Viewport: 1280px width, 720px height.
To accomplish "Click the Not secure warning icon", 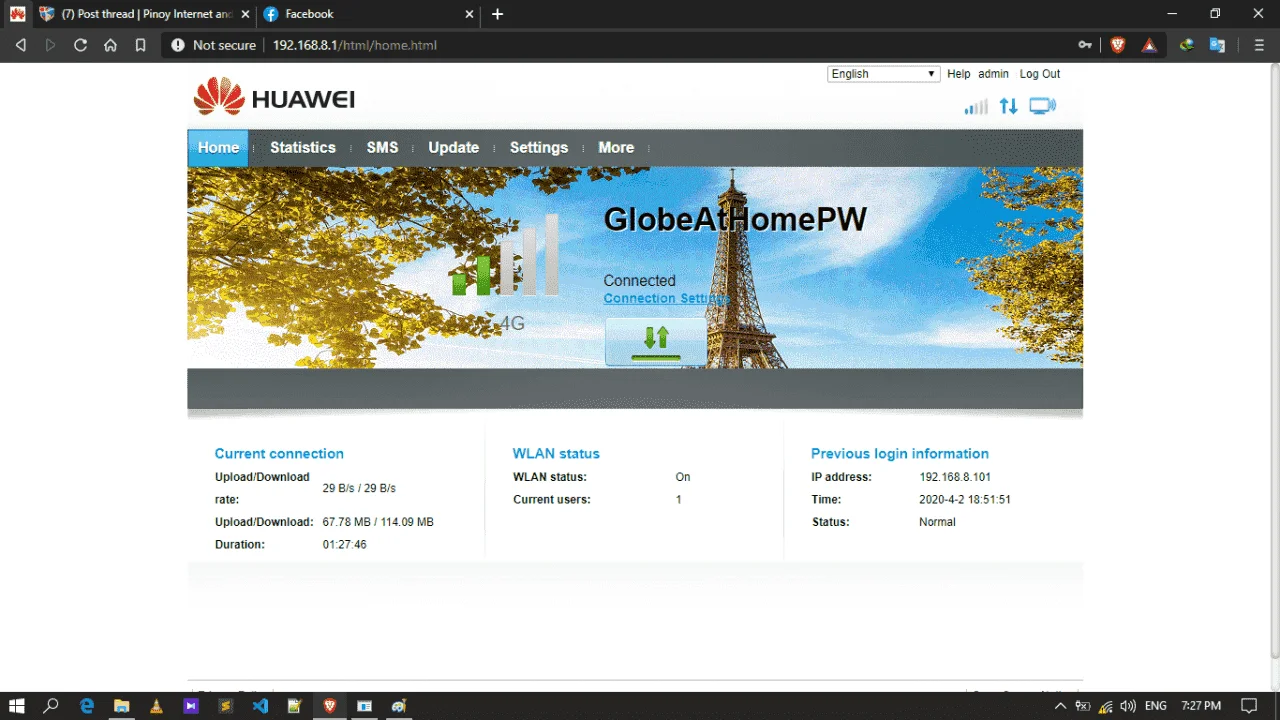I will (x=178, y=45).
